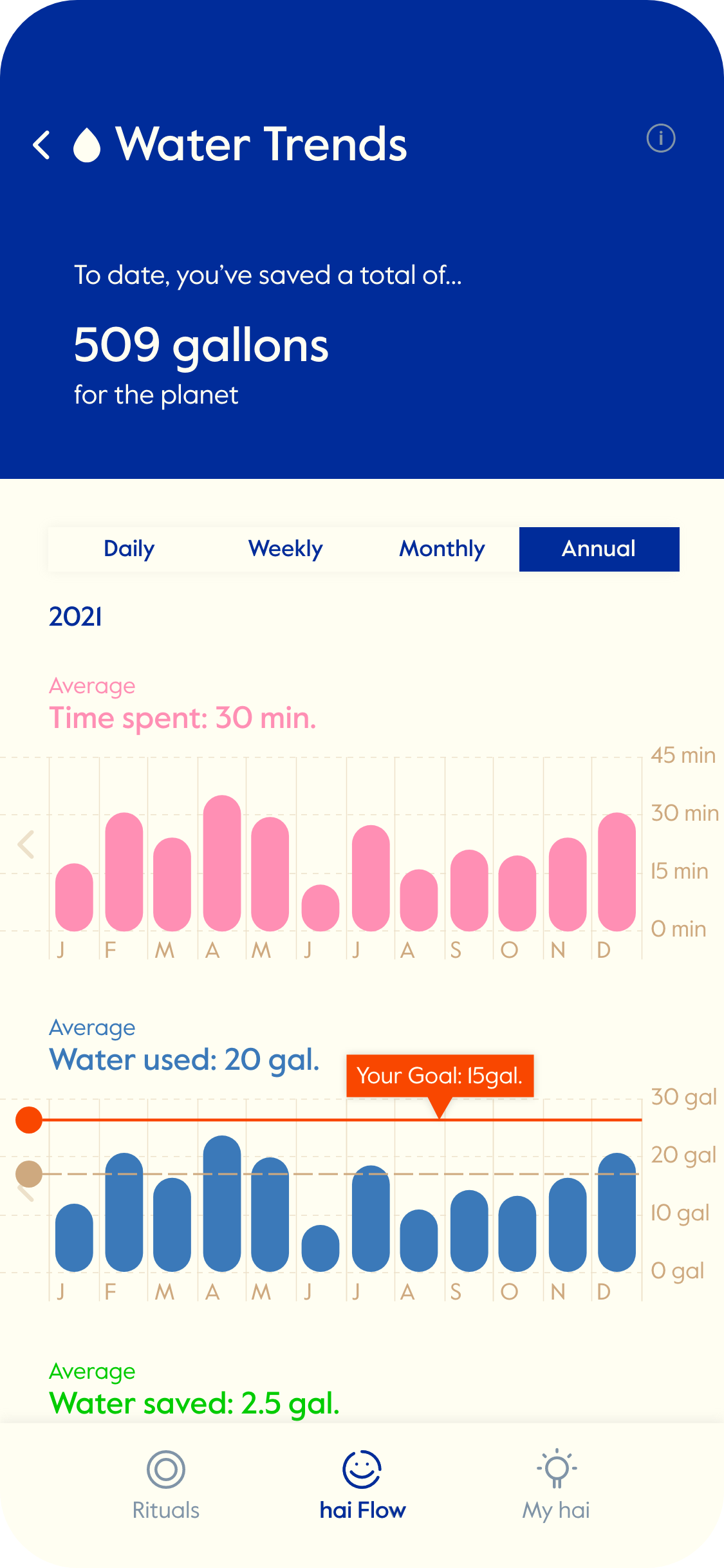Image resolution: width=724 pixels, height=1568 pixels.
Task: Switch to the Monthly view
Action: [x=442, y=549]
